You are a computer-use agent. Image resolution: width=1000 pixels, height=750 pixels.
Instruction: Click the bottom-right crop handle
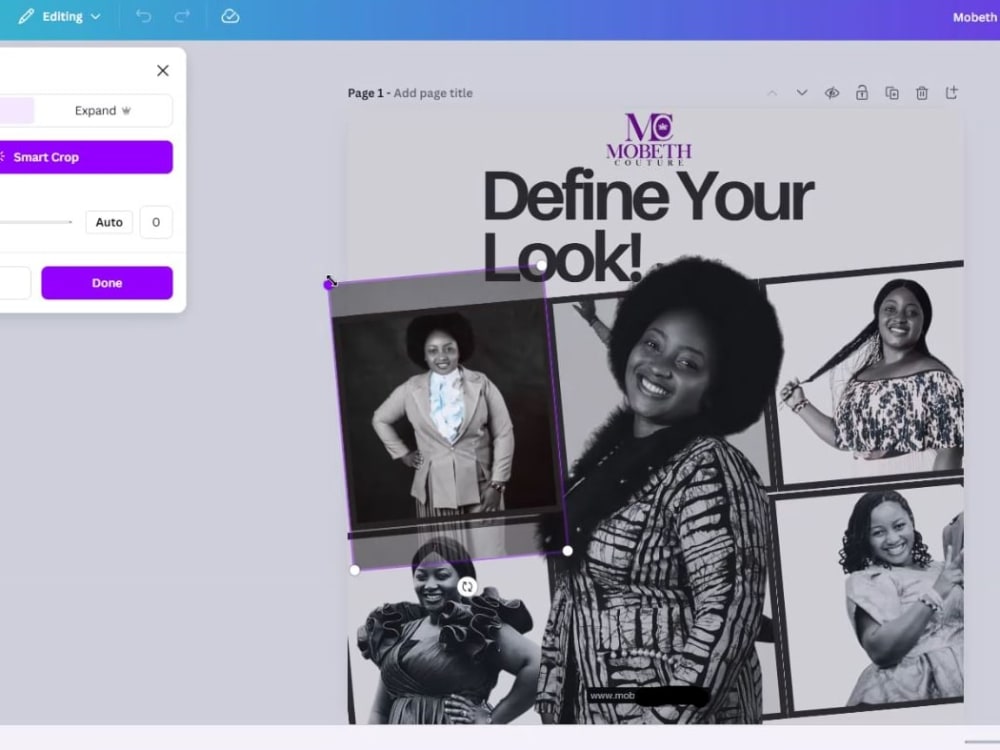(568, 551)
